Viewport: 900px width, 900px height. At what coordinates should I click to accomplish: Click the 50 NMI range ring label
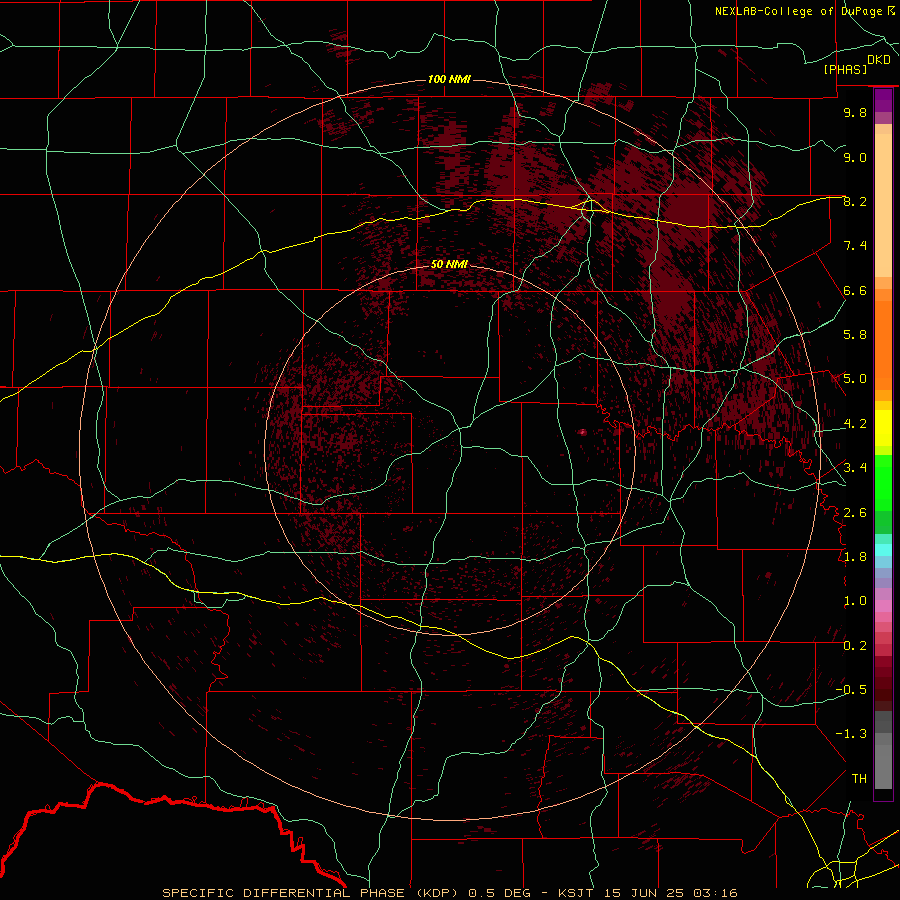(449, 264)
